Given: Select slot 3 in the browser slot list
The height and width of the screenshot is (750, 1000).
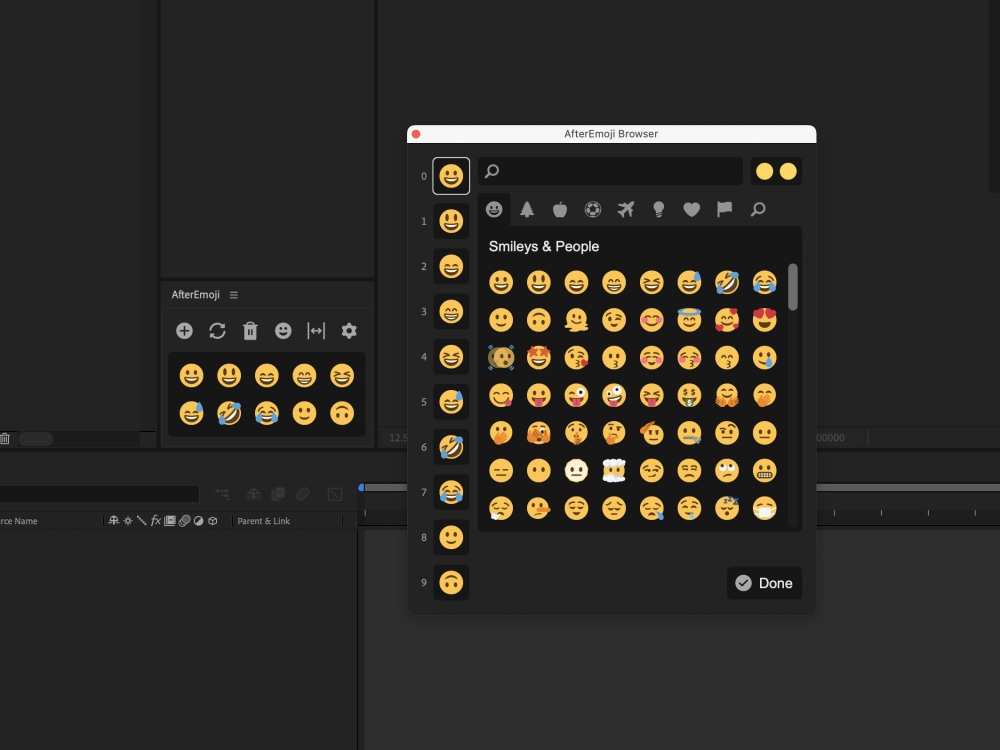Looking at the screenshot, I should point(451,312).
